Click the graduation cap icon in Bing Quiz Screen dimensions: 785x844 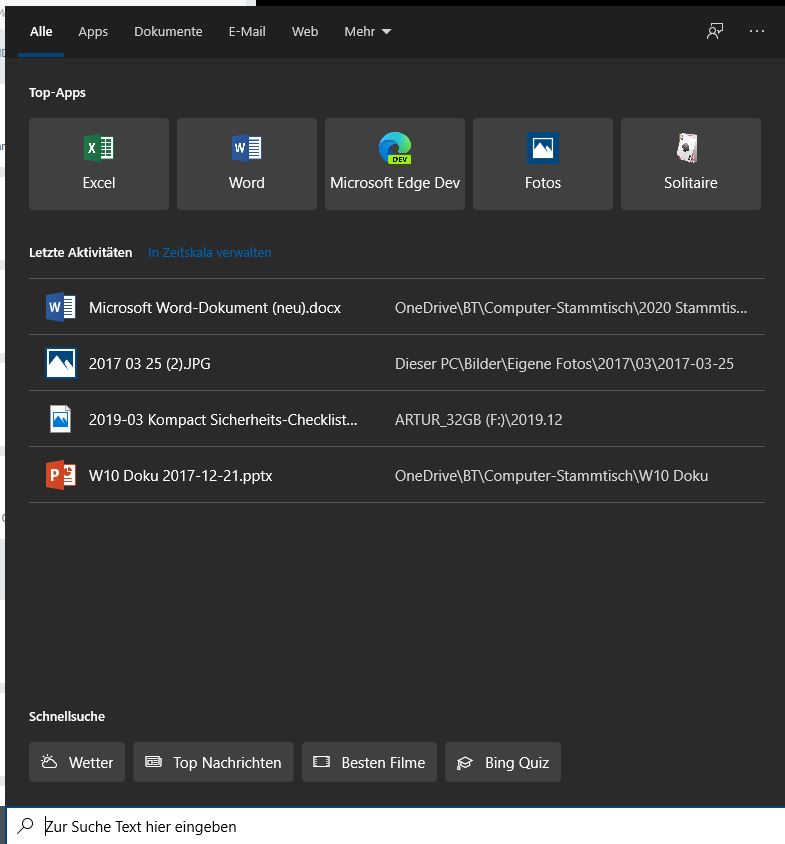pos(465,763)
